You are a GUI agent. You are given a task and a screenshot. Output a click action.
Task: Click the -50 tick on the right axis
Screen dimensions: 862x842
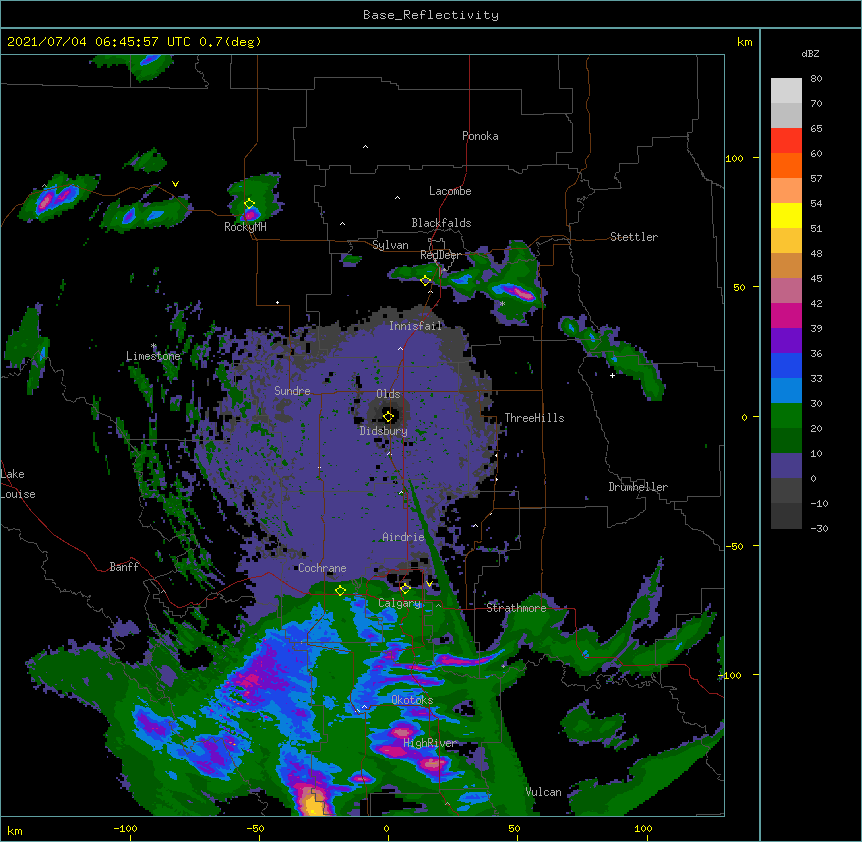click(x=734, y=546)
